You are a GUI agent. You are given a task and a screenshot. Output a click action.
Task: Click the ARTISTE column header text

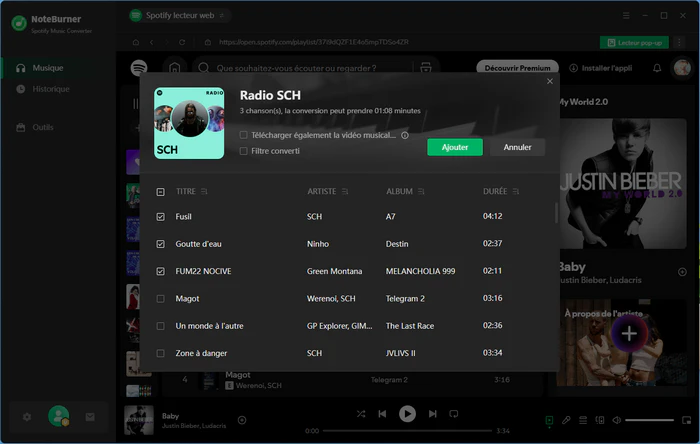click(321, 191)
